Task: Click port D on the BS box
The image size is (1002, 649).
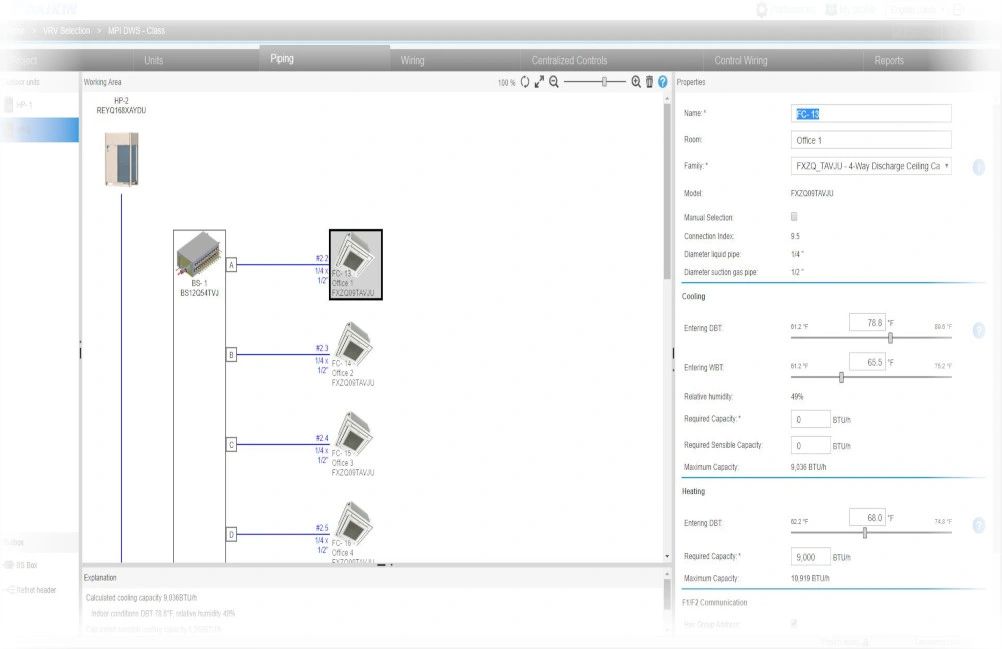Action: [x=231, y=535]
